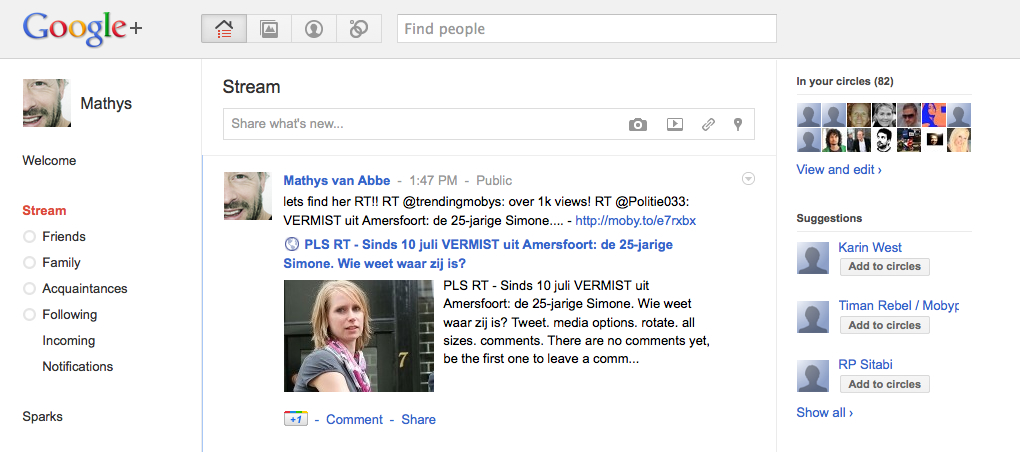The width and height of the screenshot is (1020, 452).
Task: Open the Profile icon in top bar
Action: tap(314, 29)
